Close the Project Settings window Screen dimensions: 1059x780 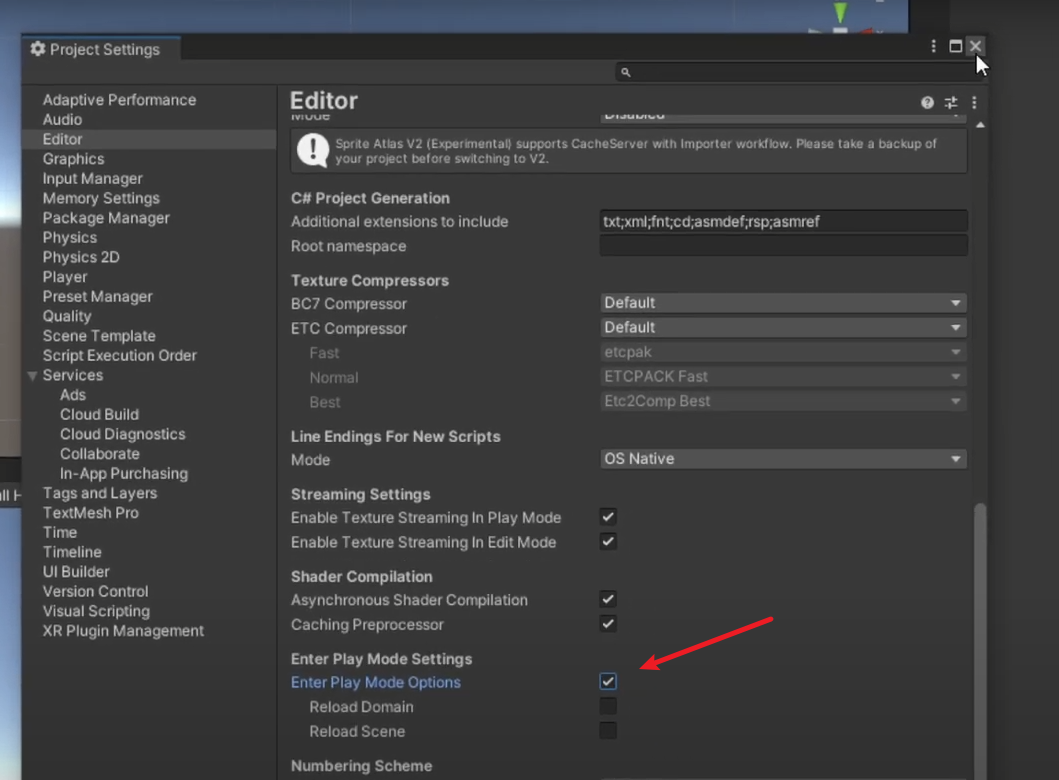[x=975, y=46]
